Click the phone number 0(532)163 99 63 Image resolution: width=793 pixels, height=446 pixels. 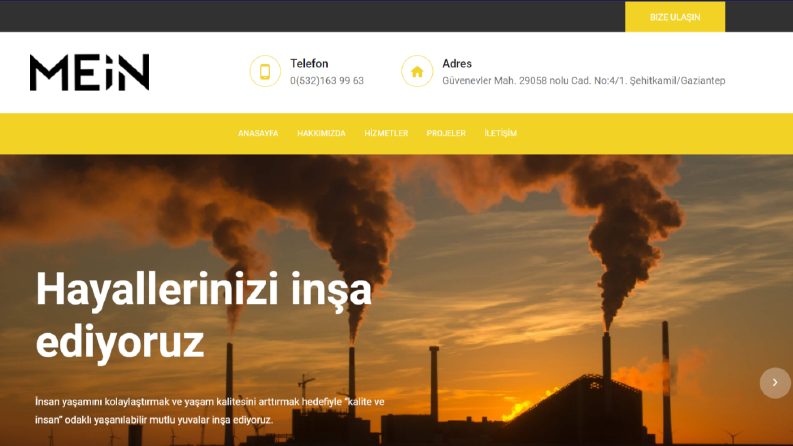tap(327, 80)
